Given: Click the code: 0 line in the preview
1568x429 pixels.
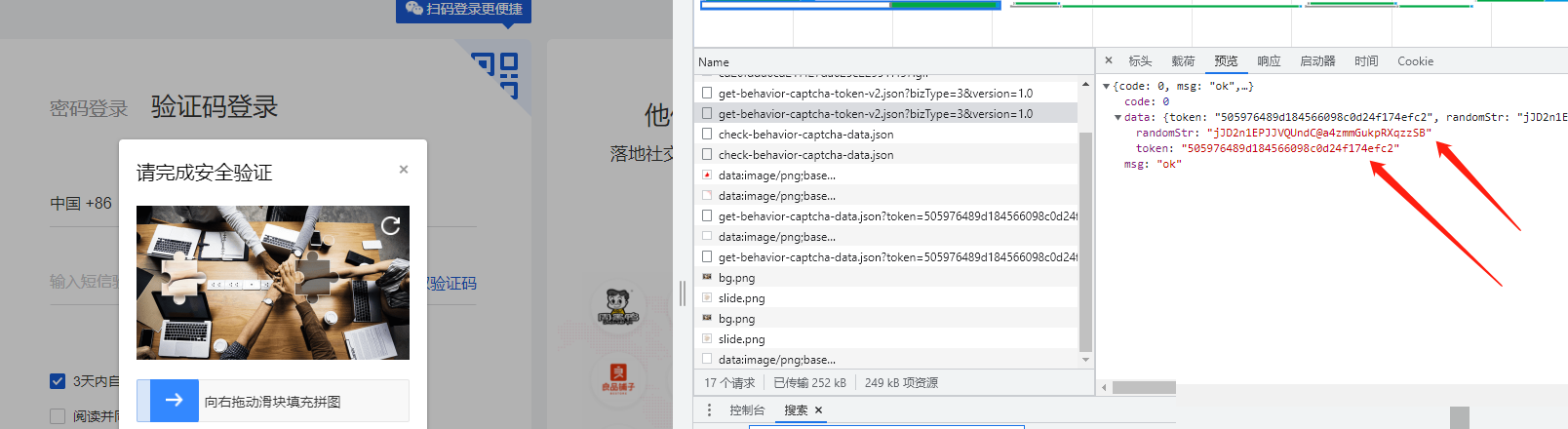Looking at the screenshot, I should (x=1147, y=101).
